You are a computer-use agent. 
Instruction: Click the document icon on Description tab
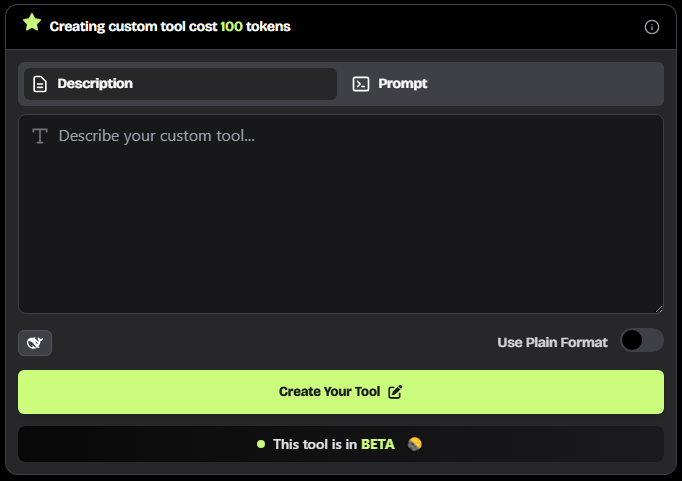[x=40, y=84]
